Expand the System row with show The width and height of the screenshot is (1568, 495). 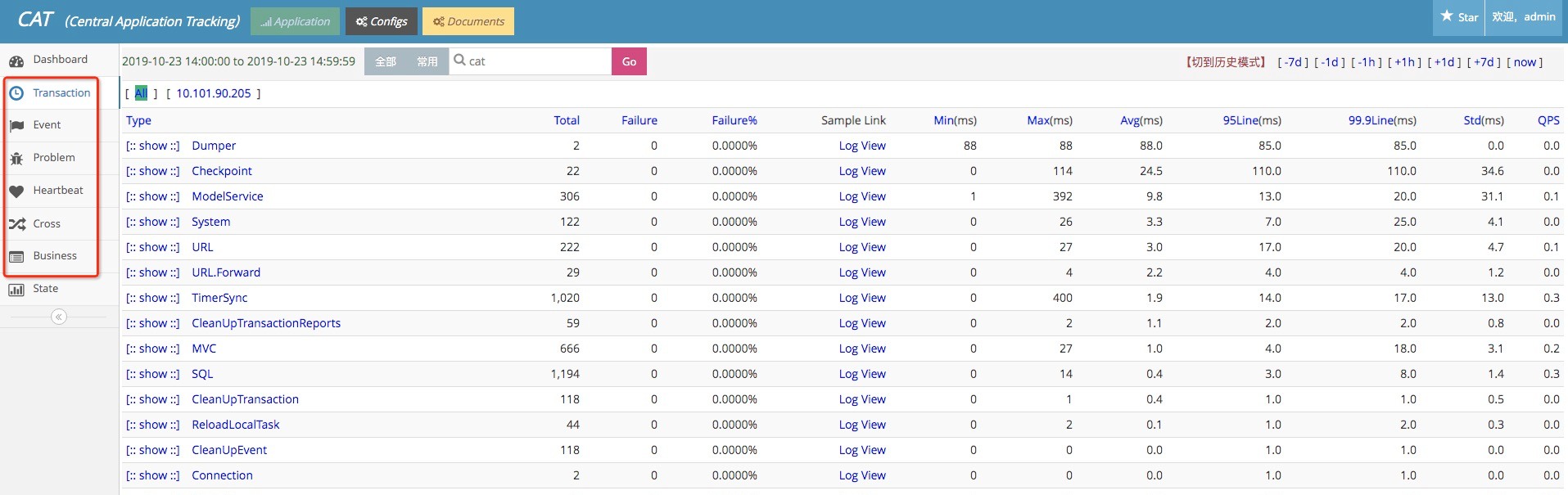(153, 222)
